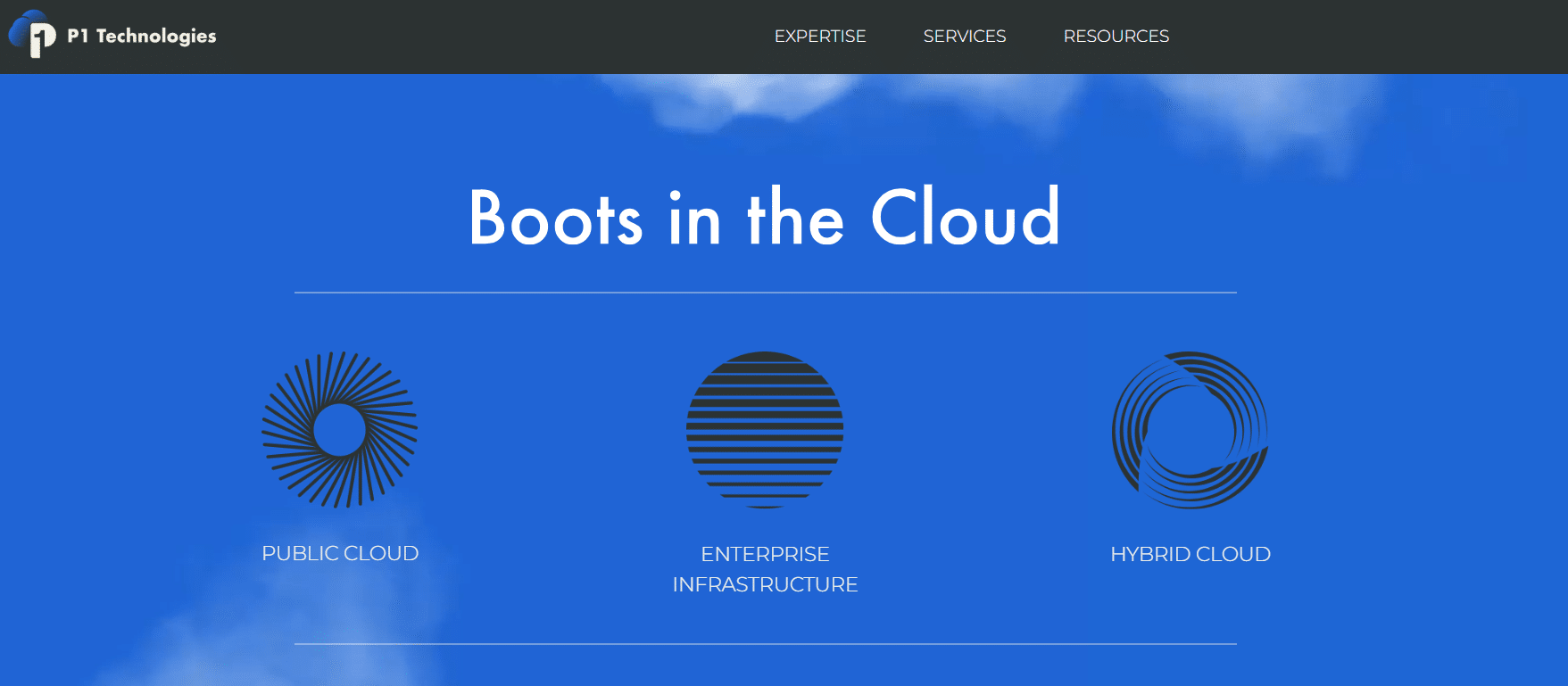
Task: Click the divider line below the heading
Action: click(766, 293)
